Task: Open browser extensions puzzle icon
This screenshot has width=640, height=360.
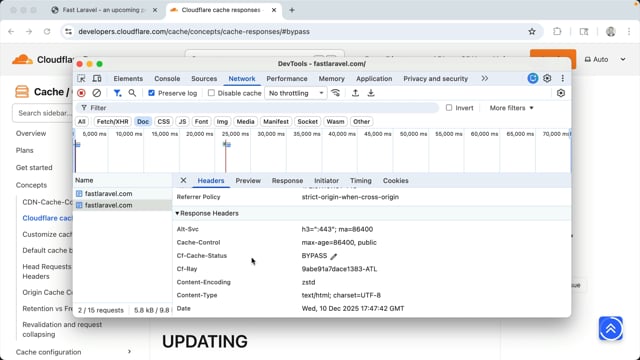Action: coord(557,31)
